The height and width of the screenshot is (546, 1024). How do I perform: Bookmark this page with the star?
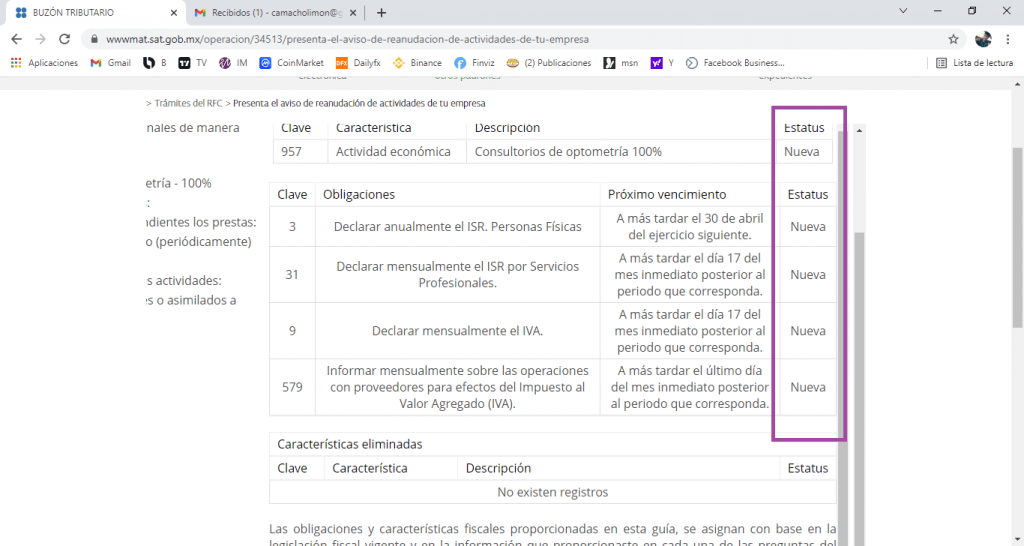(953, 39)
